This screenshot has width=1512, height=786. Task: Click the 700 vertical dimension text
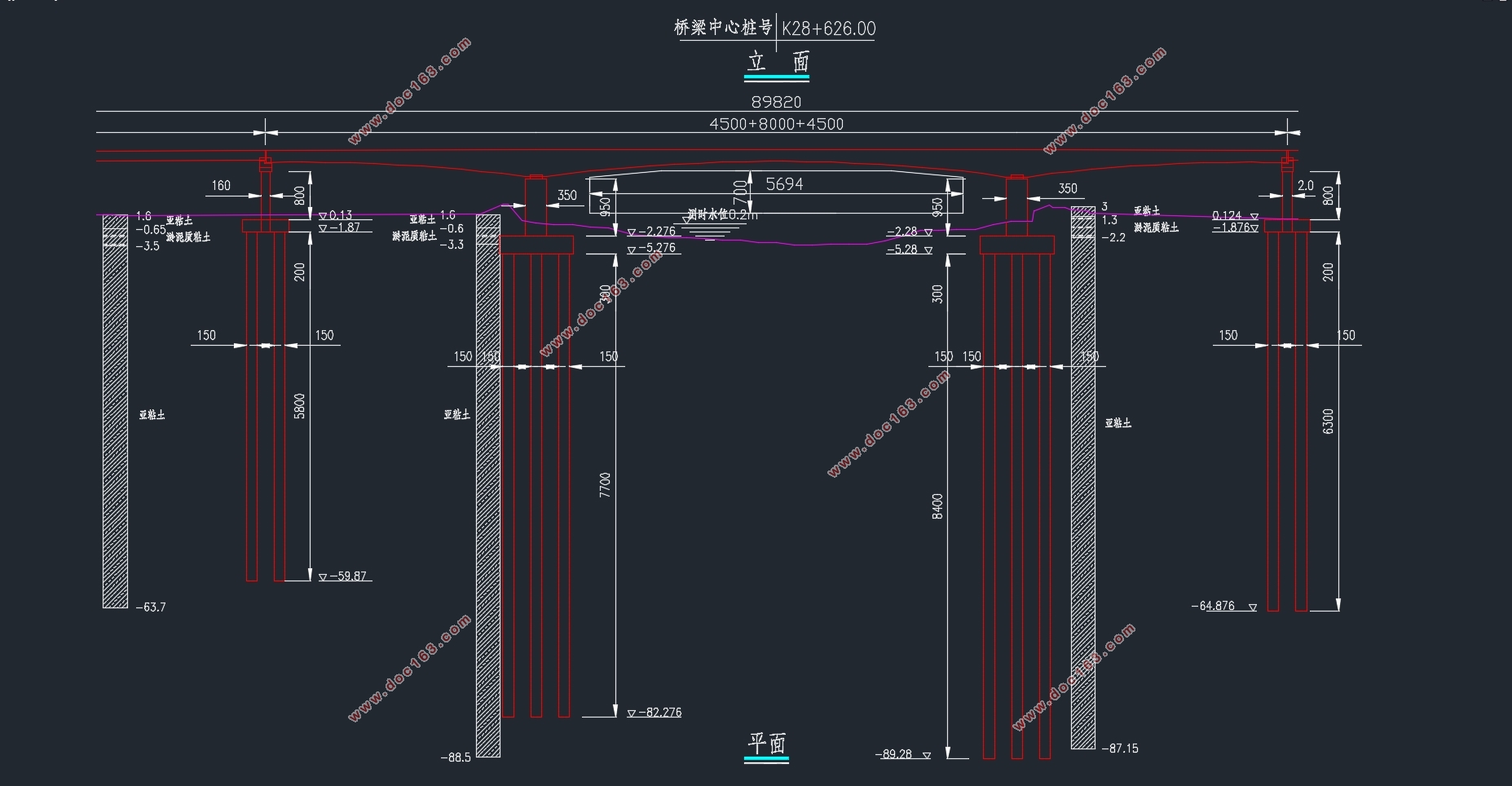(x=740, y=192)
